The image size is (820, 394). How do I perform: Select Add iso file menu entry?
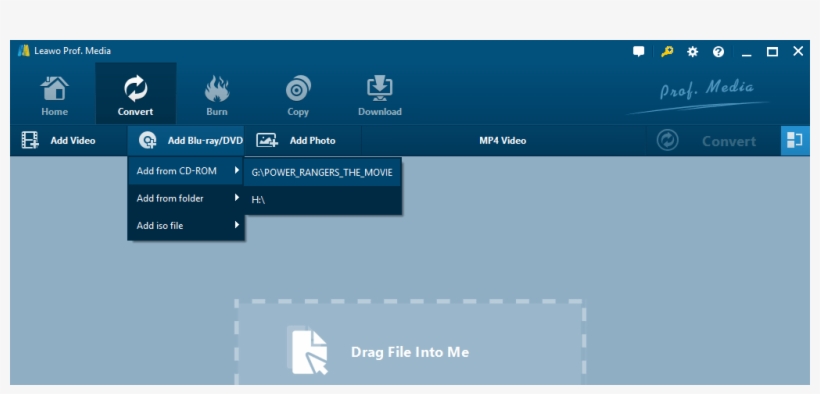click(186, 226)
